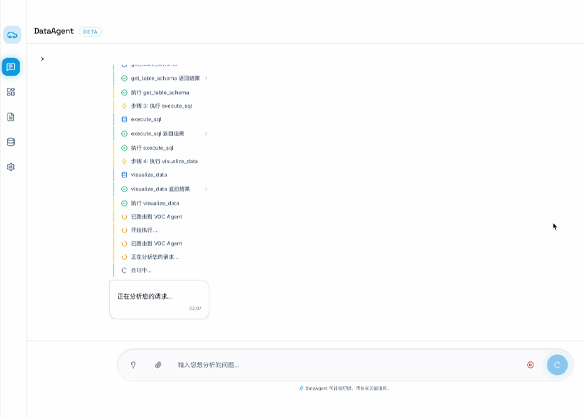Click the DataAgent disclaimer text below input
Viewport: 583px width, 418px height.
(x=347, y=388)
